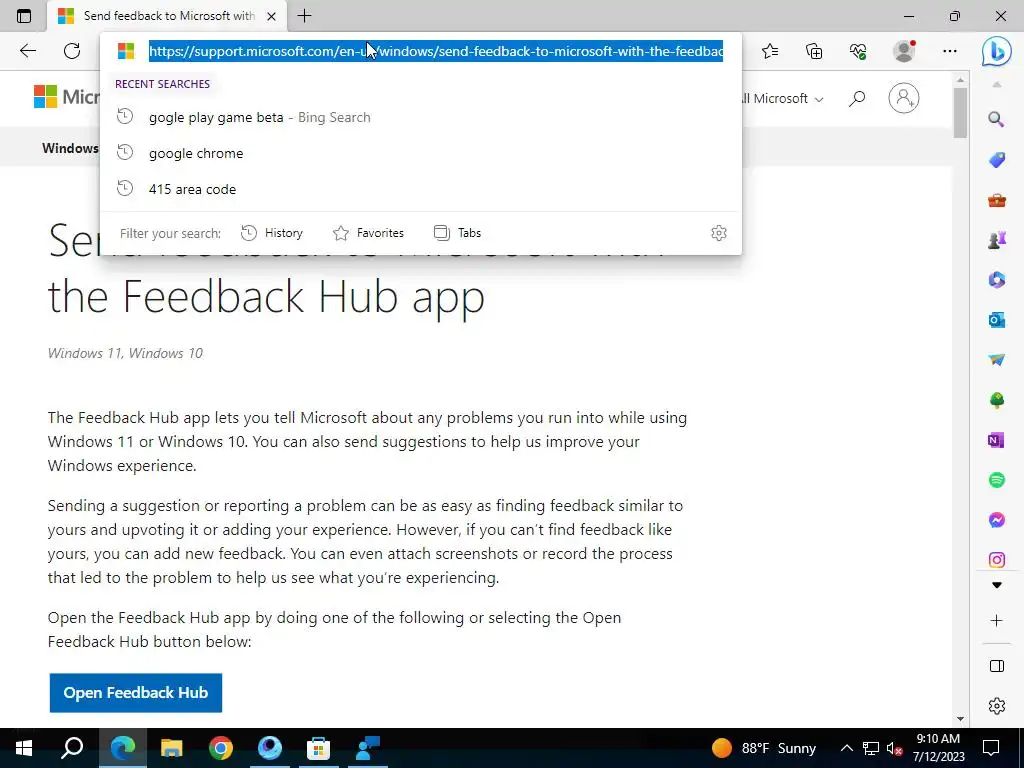Open sidebar E-tree icon
This screenshot has height=768, width=1024.
pos(997,400)
